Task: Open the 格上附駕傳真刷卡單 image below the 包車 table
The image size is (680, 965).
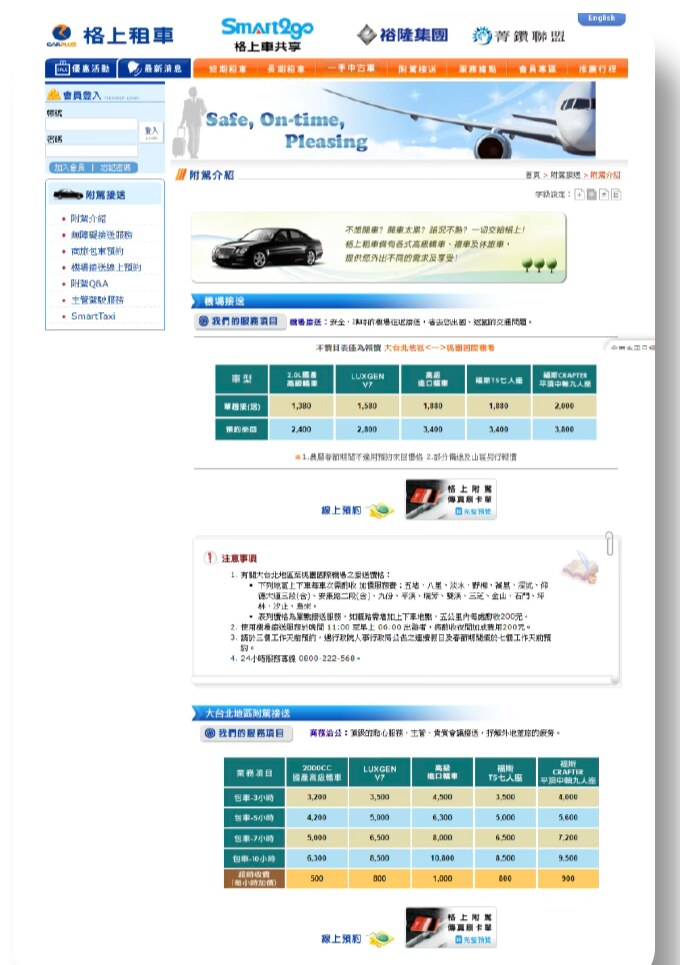Action: [450, 927]
